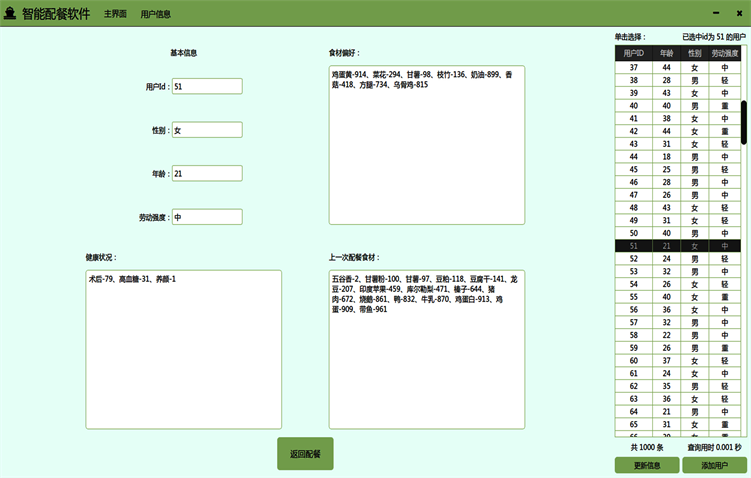Image resolution: width=751 pixels, height=478 pixels.
Task: Click the 劳动强度 input field
Action: pyautogui.click(x=207, y=217)
